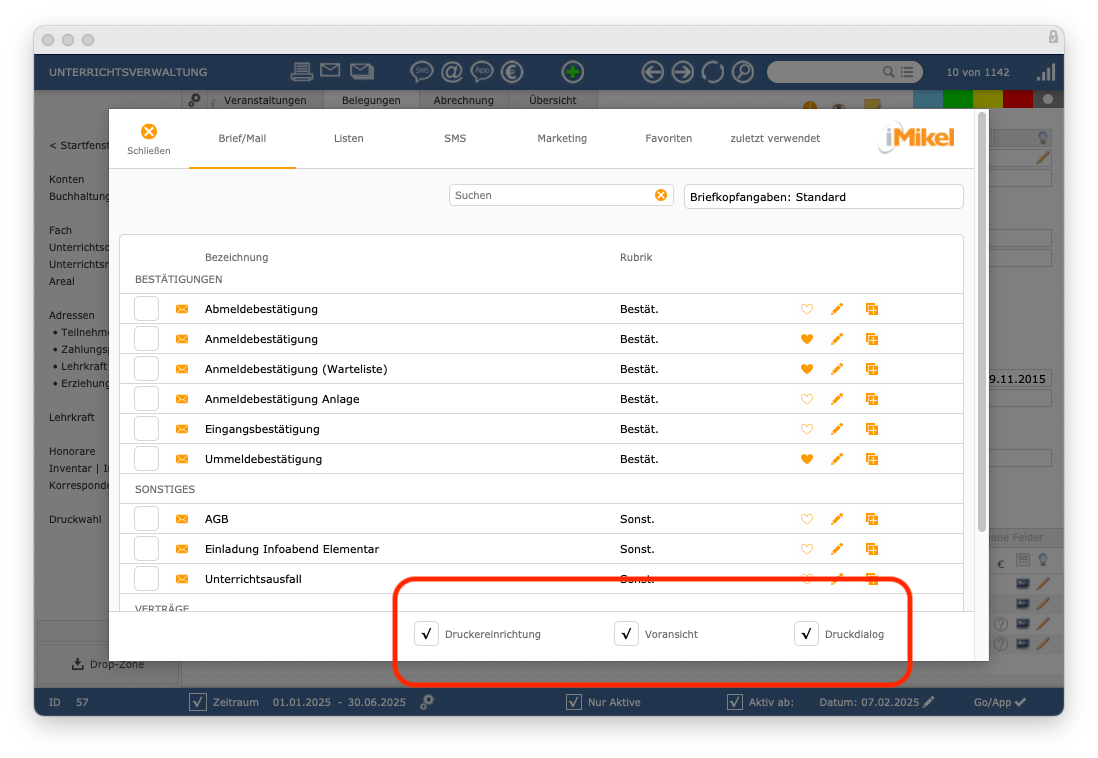Toggle the Voransicht checkbox
The width and height of the screenshot is (1098, 758).
tap(626, 633)
